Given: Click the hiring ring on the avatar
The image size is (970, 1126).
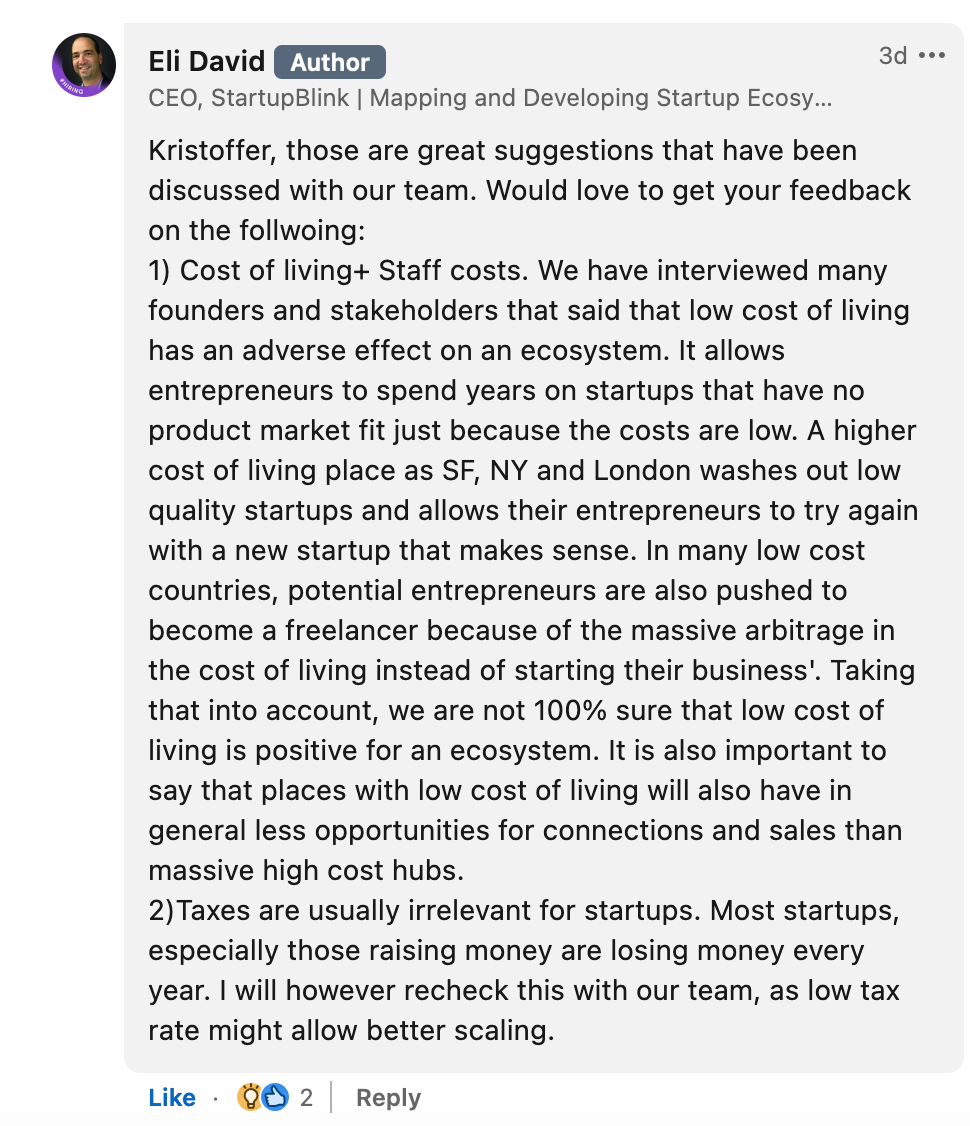Looking at the screenshot, I should [x=70, y=88].
